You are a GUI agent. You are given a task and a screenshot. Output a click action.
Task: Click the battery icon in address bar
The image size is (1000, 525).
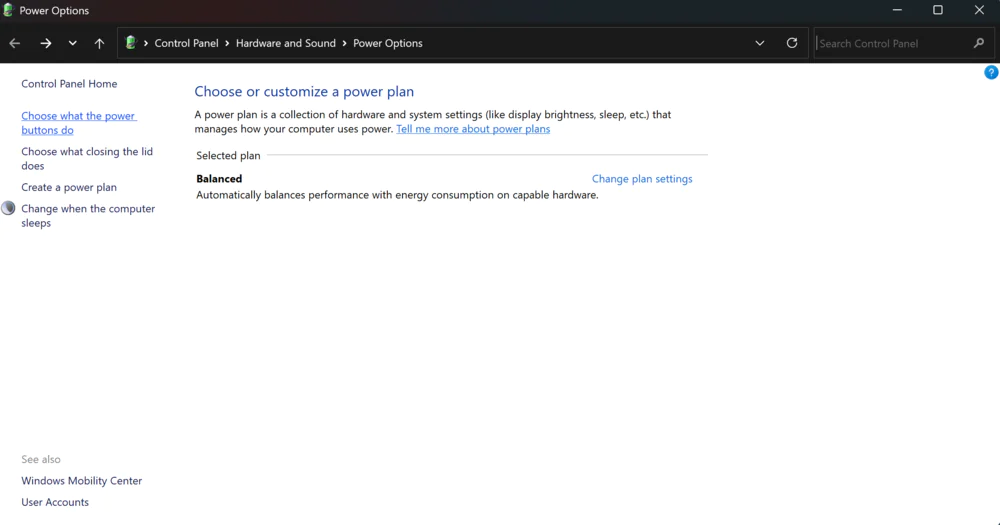tap(131, 43)
